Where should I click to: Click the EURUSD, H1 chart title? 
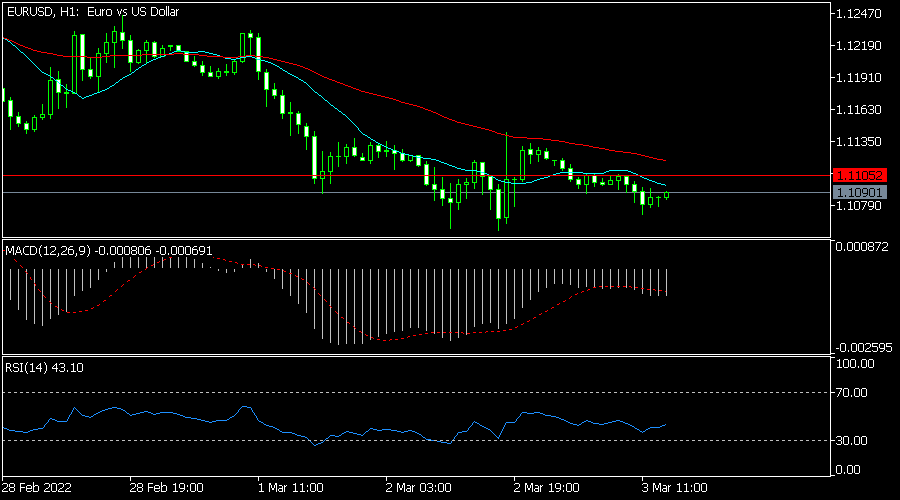[93, 11]
